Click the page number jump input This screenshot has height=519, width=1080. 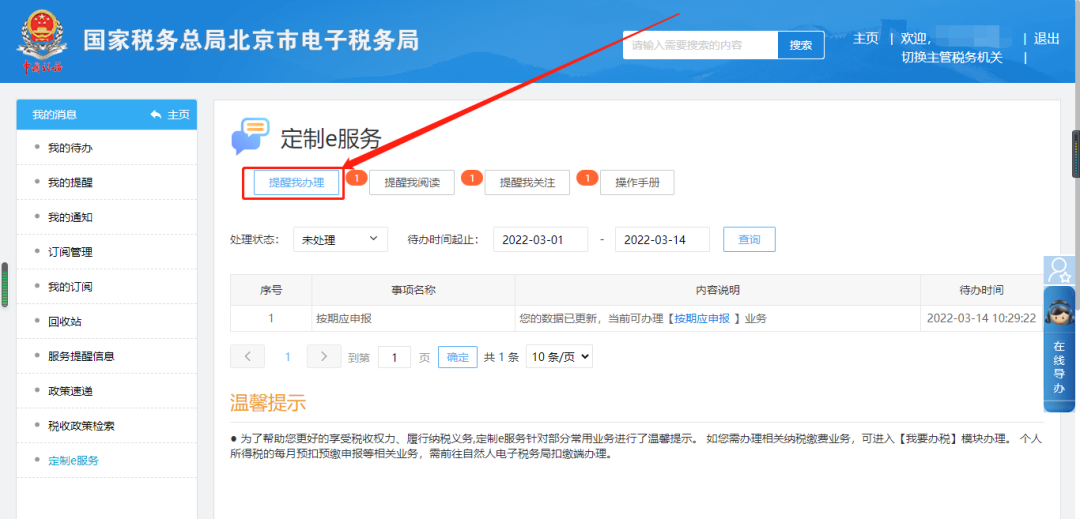[395, 357]
